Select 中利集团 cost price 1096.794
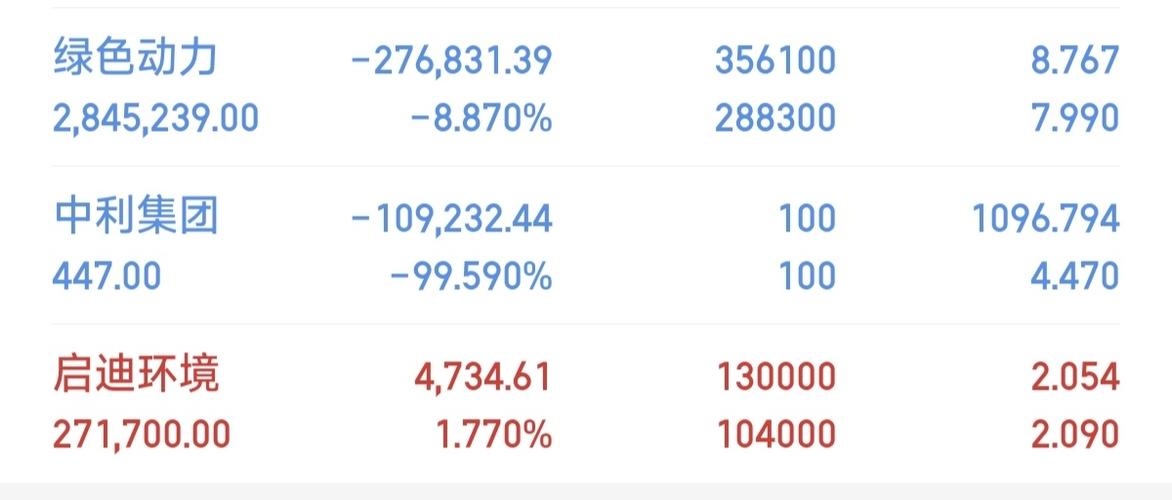The width and height of the screenshot is (1172, 500). pos(1046,218)
